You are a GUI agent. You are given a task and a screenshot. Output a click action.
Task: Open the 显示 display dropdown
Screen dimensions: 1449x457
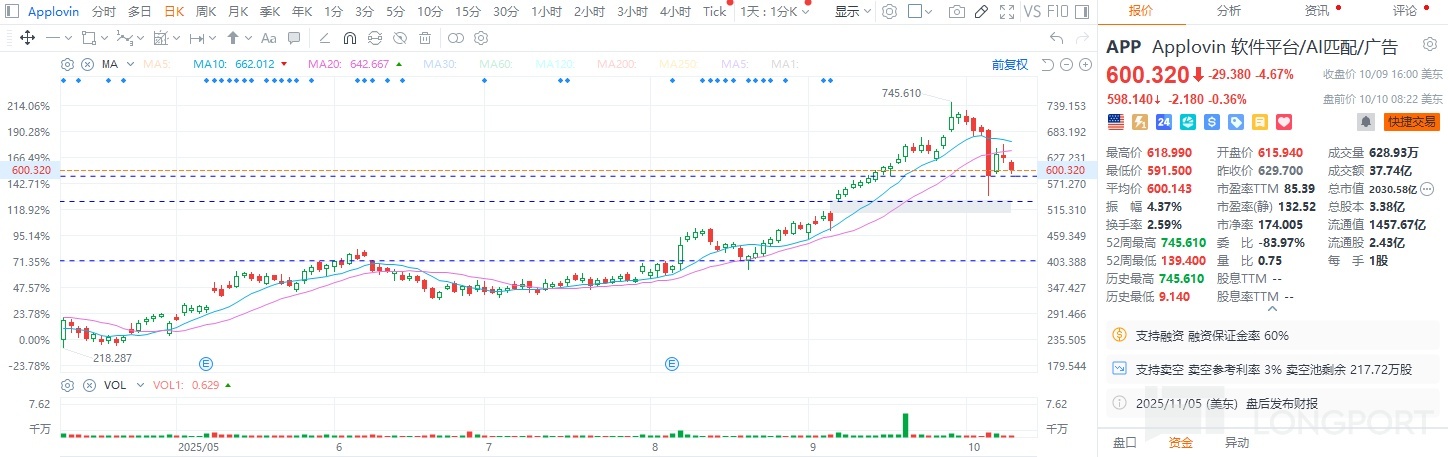coord(852,12)
